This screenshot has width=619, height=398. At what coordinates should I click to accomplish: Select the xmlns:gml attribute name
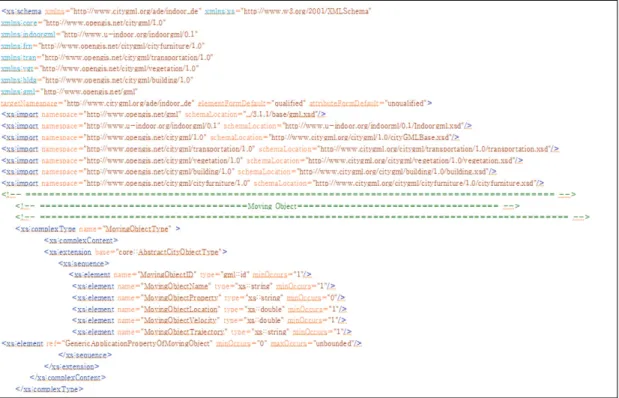tap(18, 92)
